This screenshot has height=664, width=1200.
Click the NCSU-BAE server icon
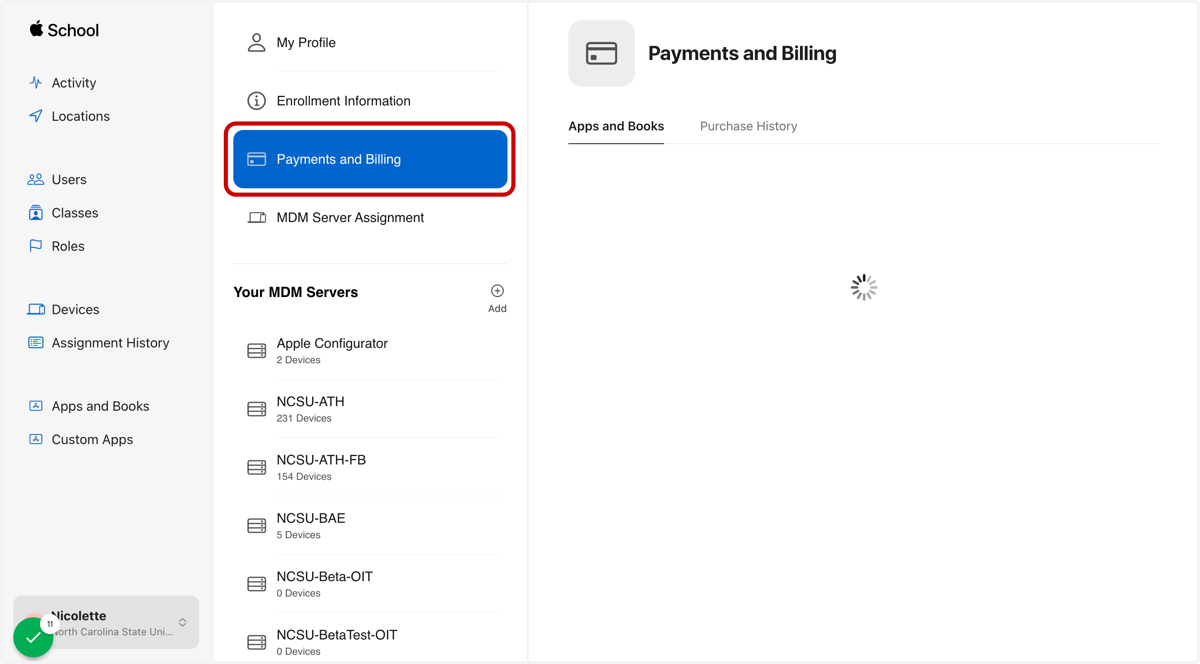pos(257,526)
